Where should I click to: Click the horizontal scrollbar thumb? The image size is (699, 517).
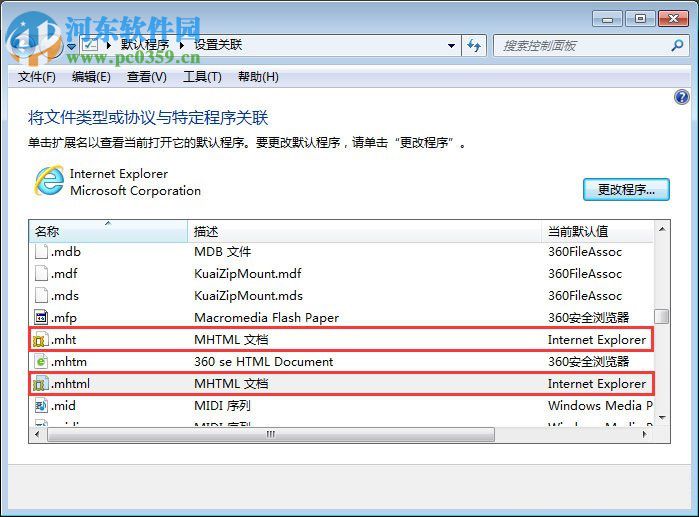tap(271, 435)
